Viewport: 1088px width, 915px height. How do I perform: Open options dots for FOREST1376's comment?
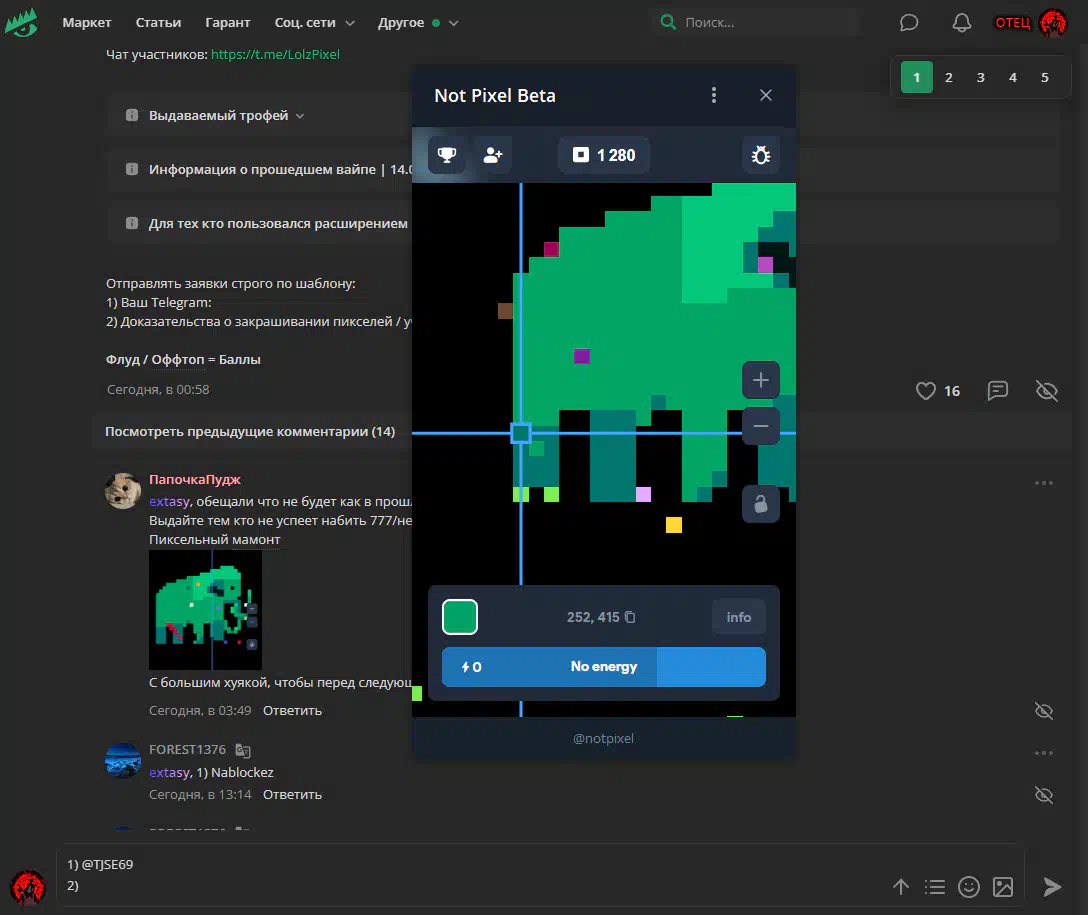click(x=1044, y=753)
